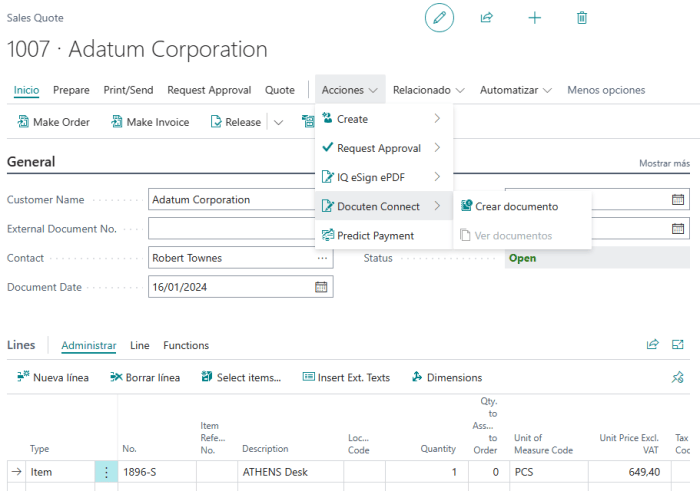This screenshot has height=491, width=700.
Task: Click Ver documentos option
Action: (x=522, y=235)
